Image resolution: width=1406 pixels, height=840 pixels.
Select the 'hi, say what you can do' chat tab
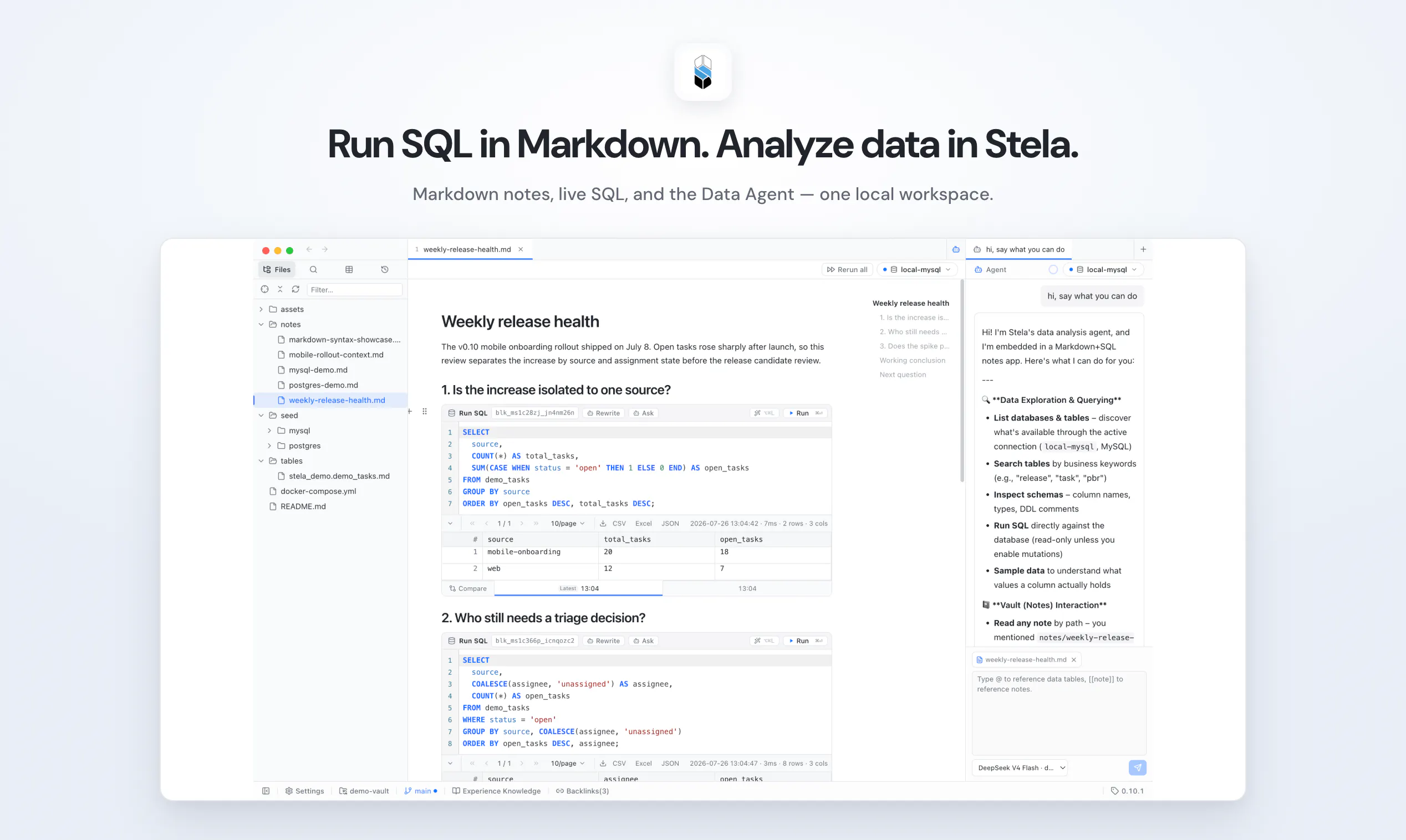tap(1018, 249)
